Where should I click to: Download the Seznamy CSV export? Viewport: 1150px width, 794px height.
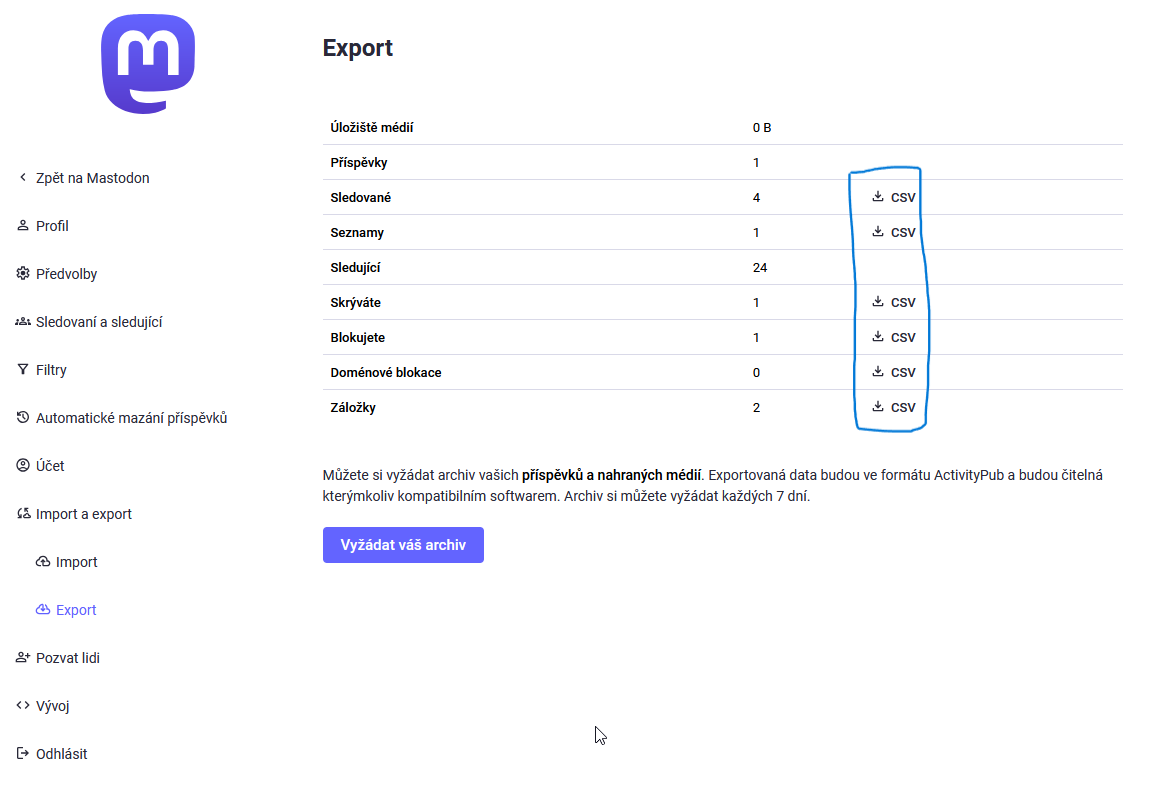coord(893,232)
